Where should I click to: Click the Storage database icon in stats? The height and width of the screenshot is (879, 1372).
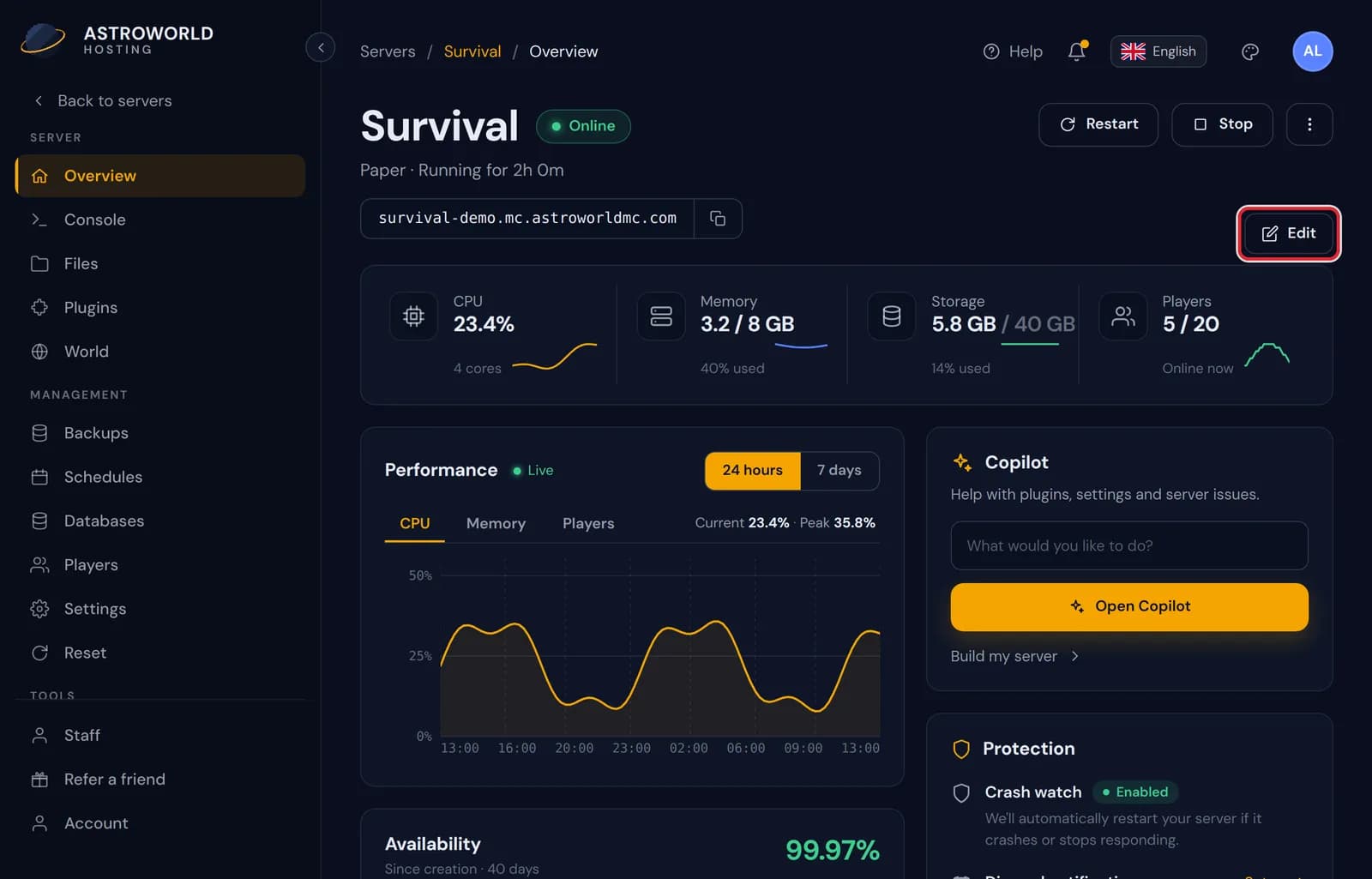tap(892, 316)
